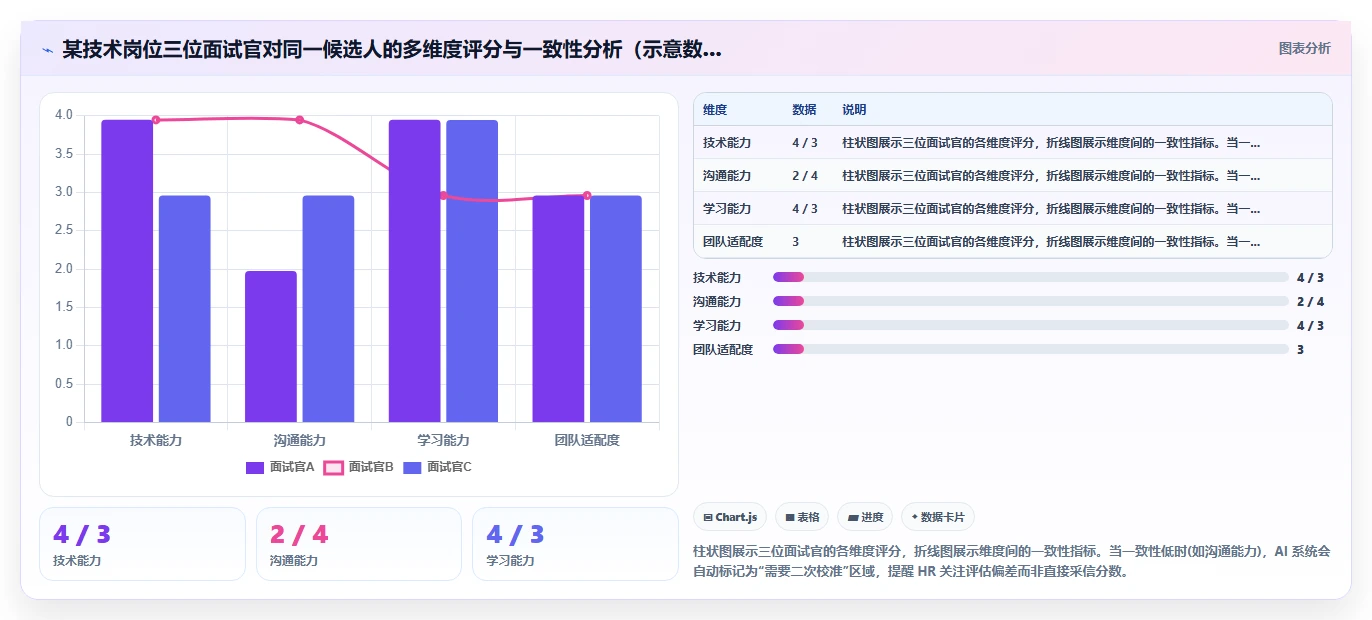Click the 学习能力 progress bar
Screen dimensions: 1372x620
(x=1031, y=325)
